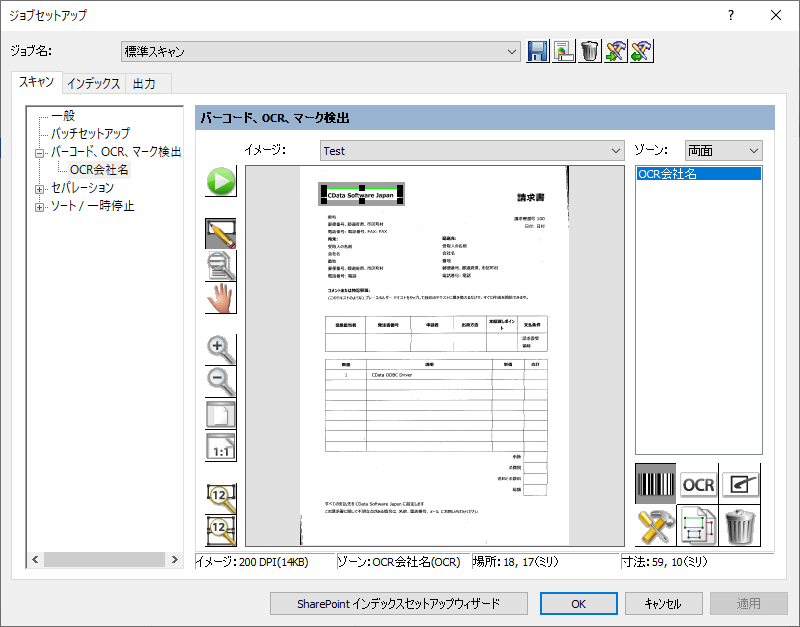This screenshot has height=627, width=800.
Task: Close the ジョブセットアップ dialog
Action: [x=776, y=15]
